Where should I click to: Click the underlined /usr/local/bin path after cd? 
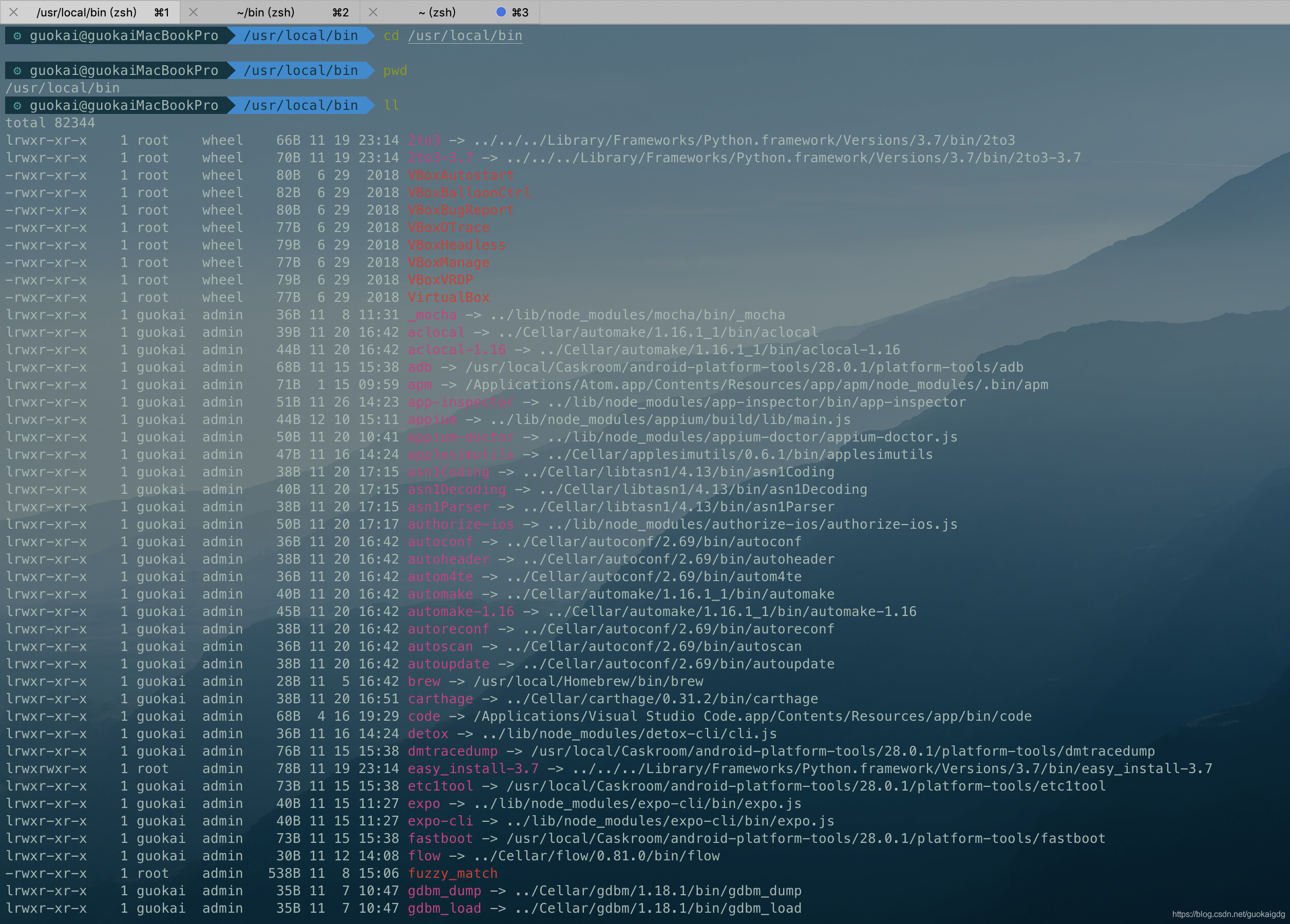(465, 36)
